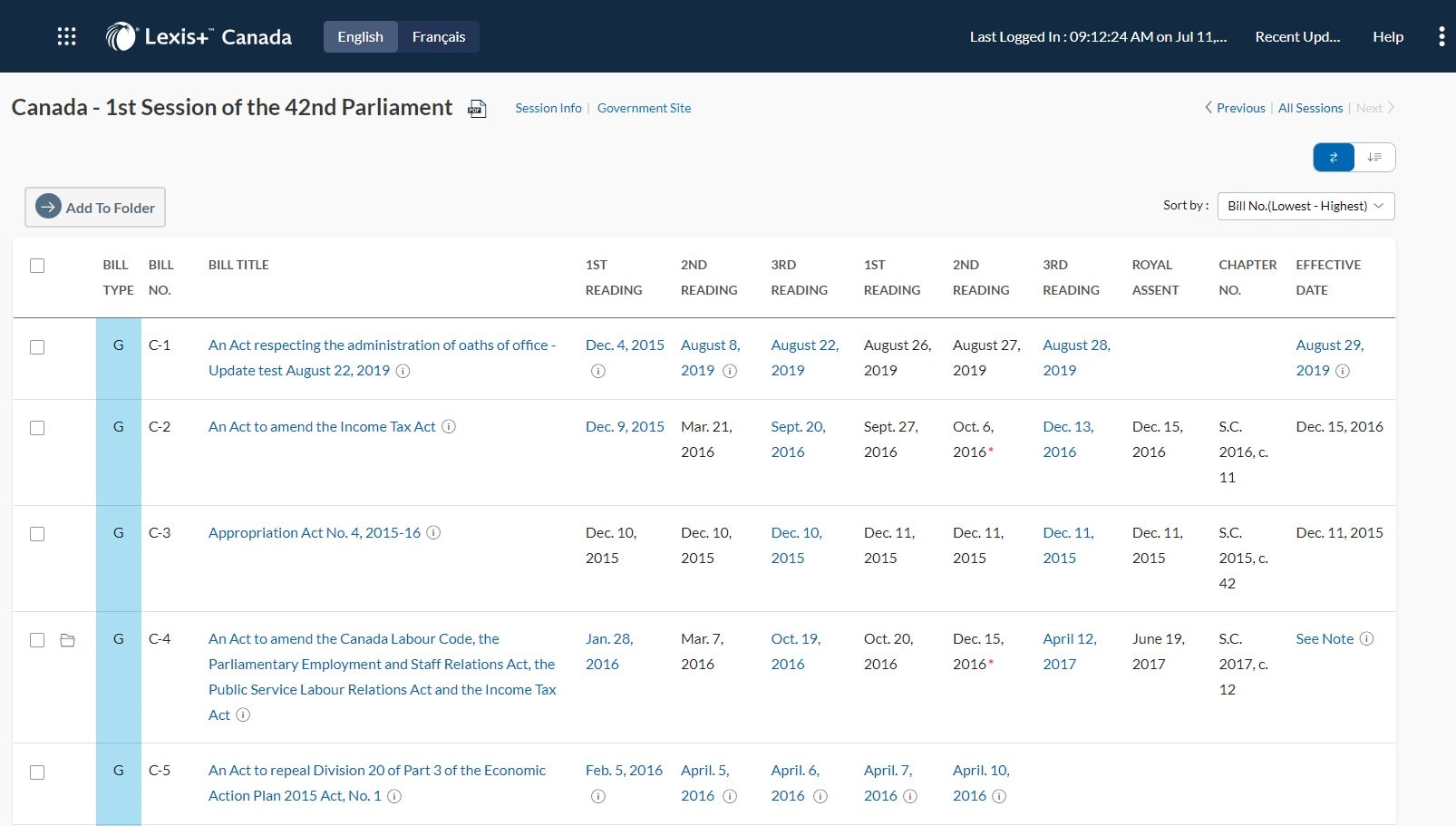Click the Lexis+ Canada logo
The image size is (1456, 826).
[199, 36]
